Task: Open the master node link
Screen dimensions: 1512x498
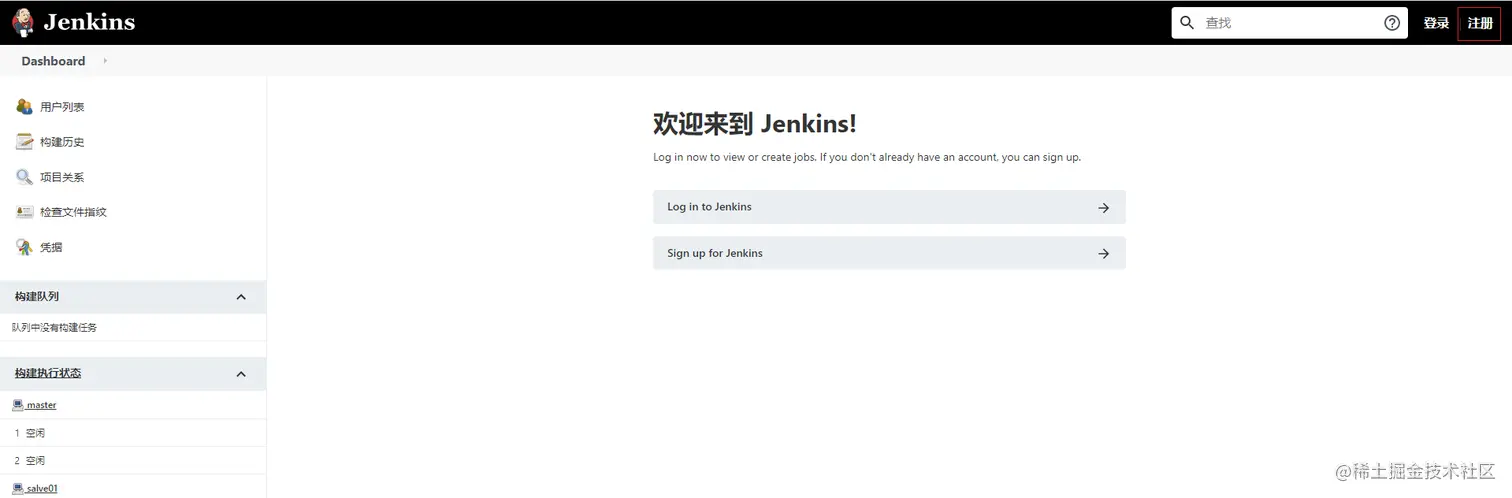Action: tap(41, 405)
